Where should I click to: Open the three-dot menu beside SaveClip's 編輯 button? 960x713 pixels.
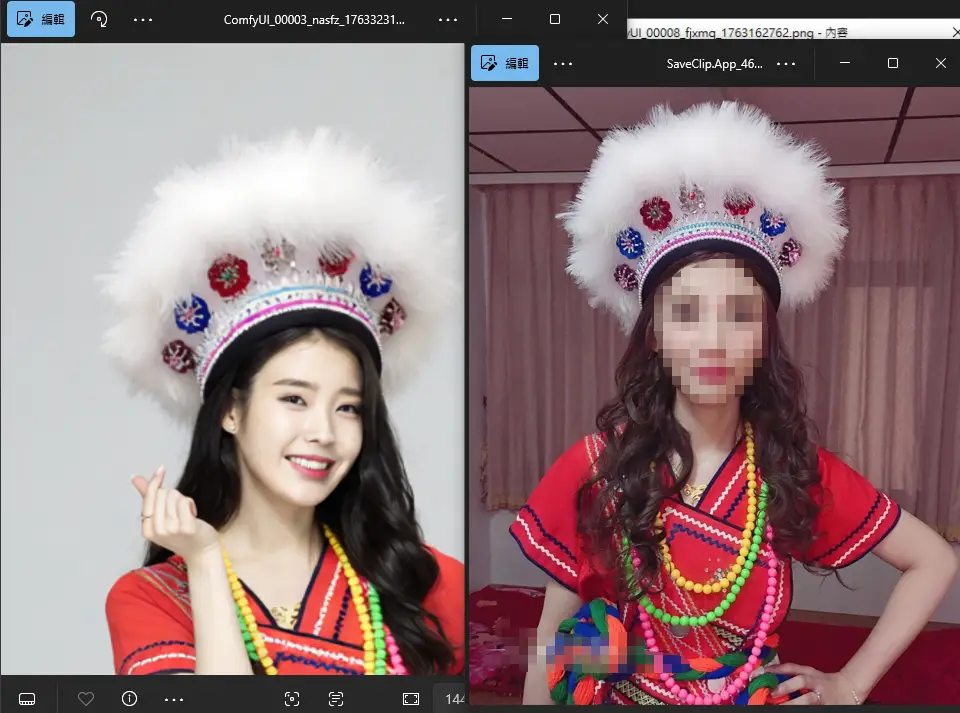point(563,63)
